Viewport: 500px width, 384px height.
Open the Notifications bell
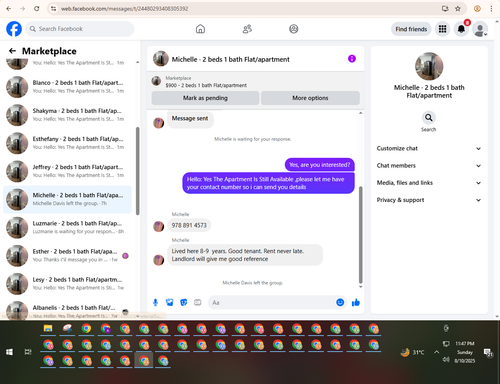(x=461, y=29)
